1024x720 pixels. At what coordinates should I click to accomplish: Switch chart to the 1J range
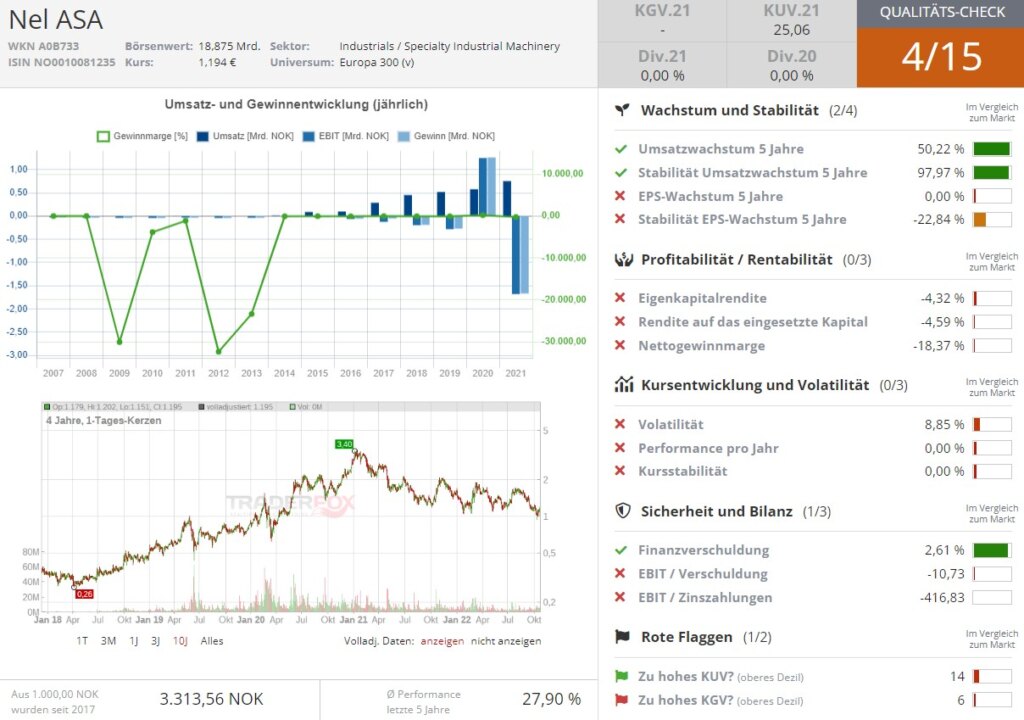133,641
